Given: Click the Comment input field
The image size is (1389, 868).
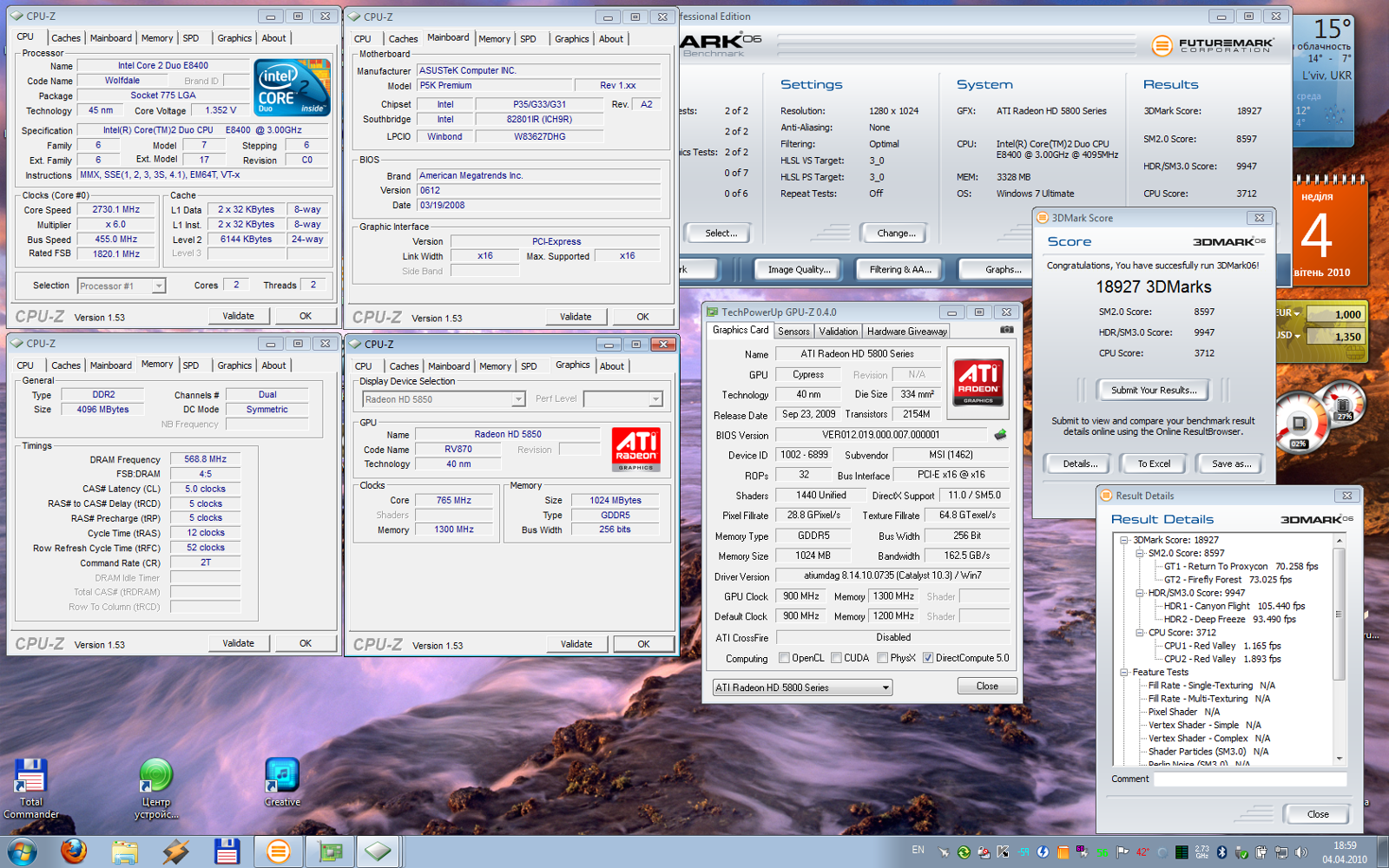Looking at the screenshot, I should 1250,779.
